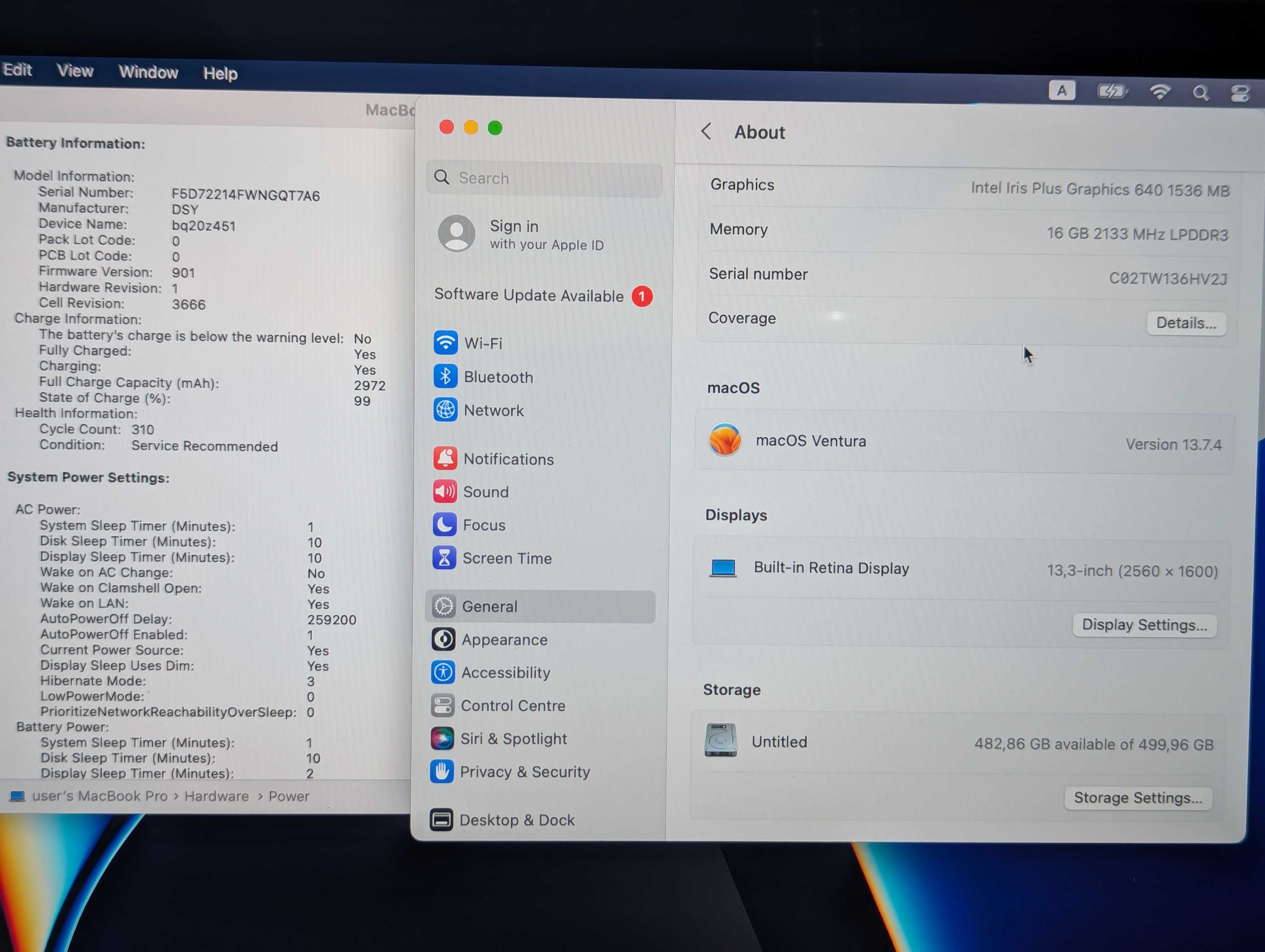This screenshot has height=952, width=1265.
Task: Open Notifications settings in sidebar
Action: point(494,458)
